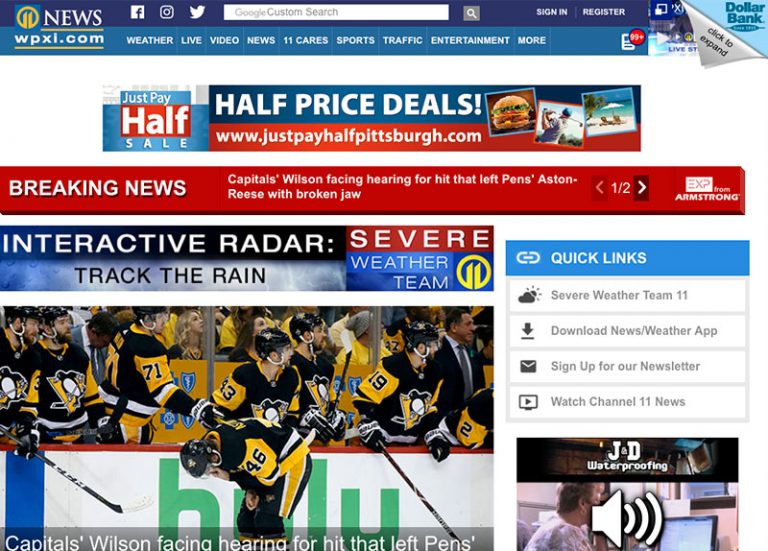Viewport: 768px width, 551px height.
Task: Click the Download News/Weather App arrow icon
Action: 529,331
